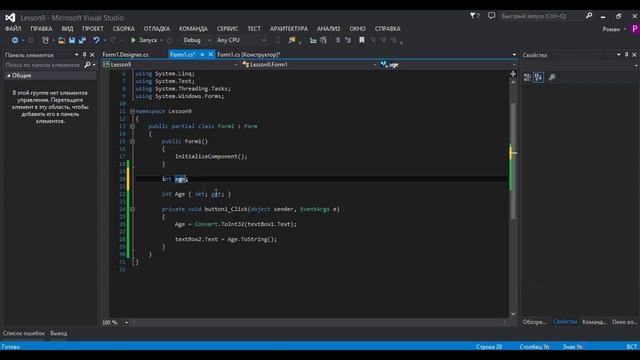Sort properties alphabetically icon
Viewport: 640px width, 360px height.
coord(538,77)
